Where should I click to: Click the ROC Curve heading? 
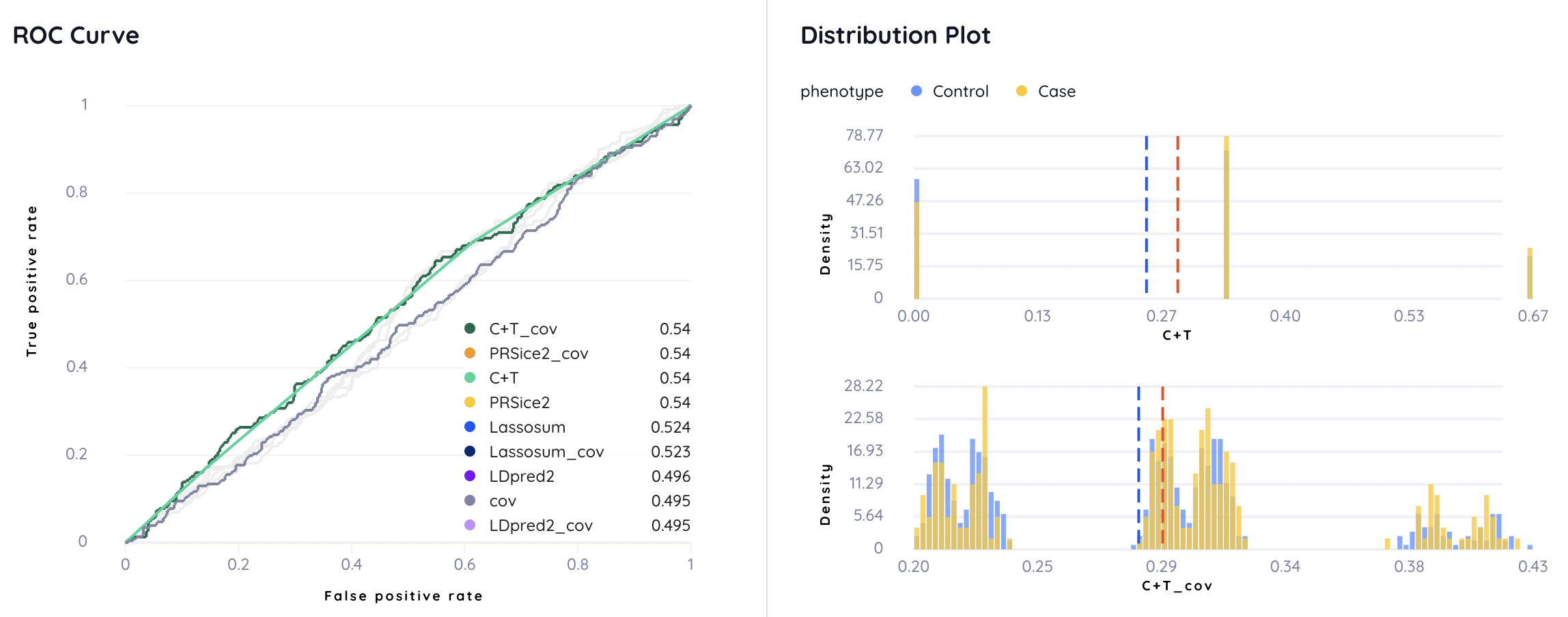tap(76, 35)
